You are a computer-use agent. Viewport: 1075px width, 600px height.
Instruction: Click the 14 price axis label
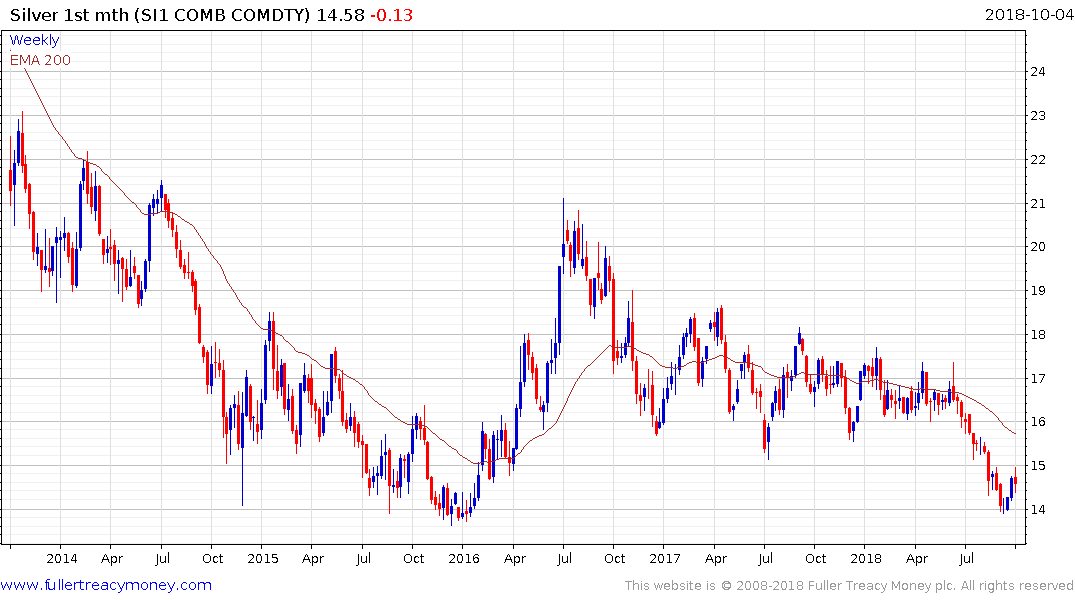coord(1038,509)
